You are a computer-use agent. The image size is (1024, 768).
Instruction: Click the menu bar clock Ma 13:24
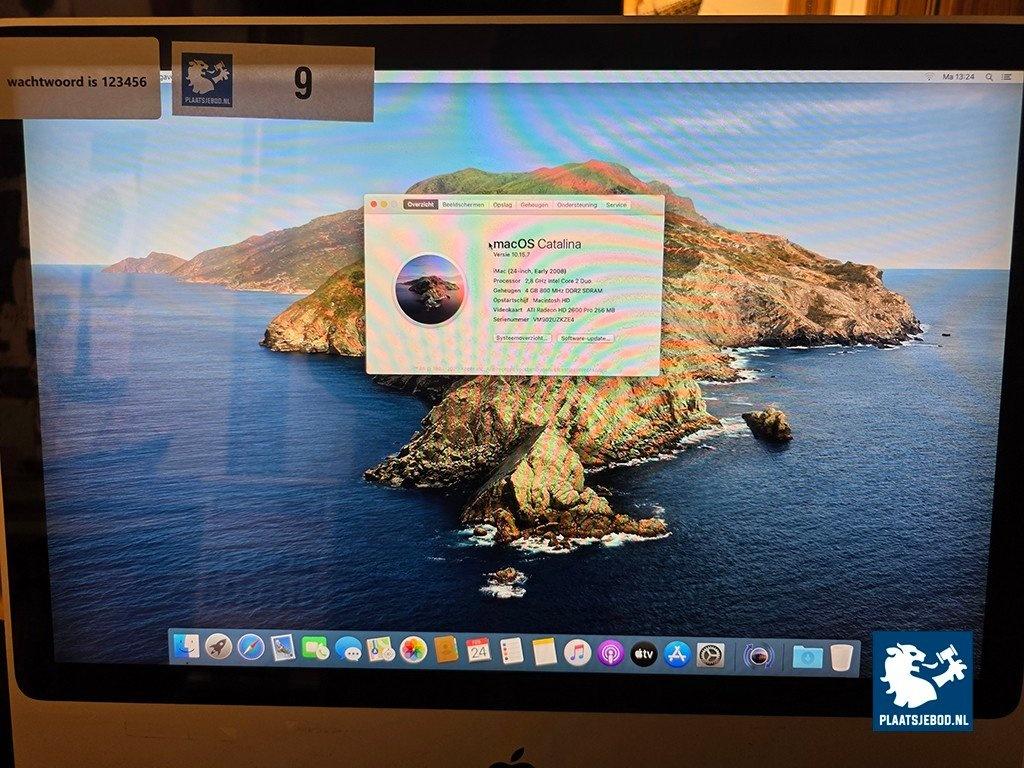[959, 77]
